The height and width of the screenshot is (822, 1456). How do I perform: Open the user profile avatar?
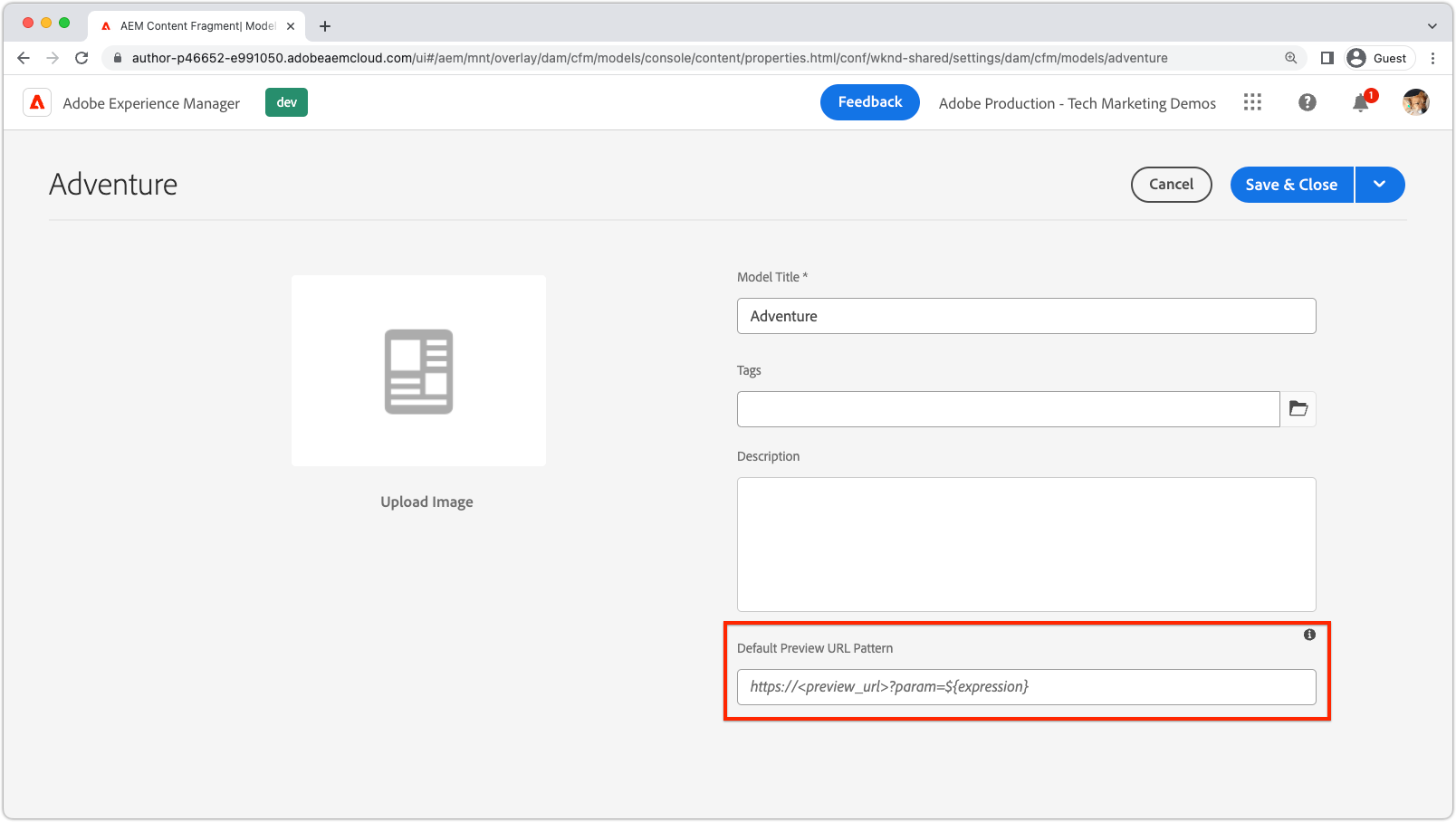(1416, 102)
